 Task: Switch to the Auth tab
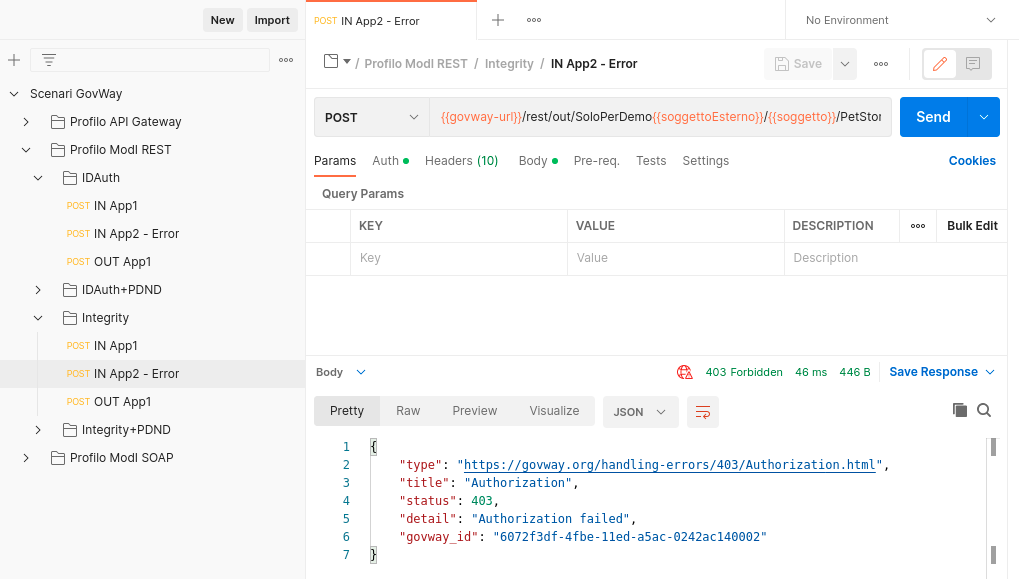(390, 161)
